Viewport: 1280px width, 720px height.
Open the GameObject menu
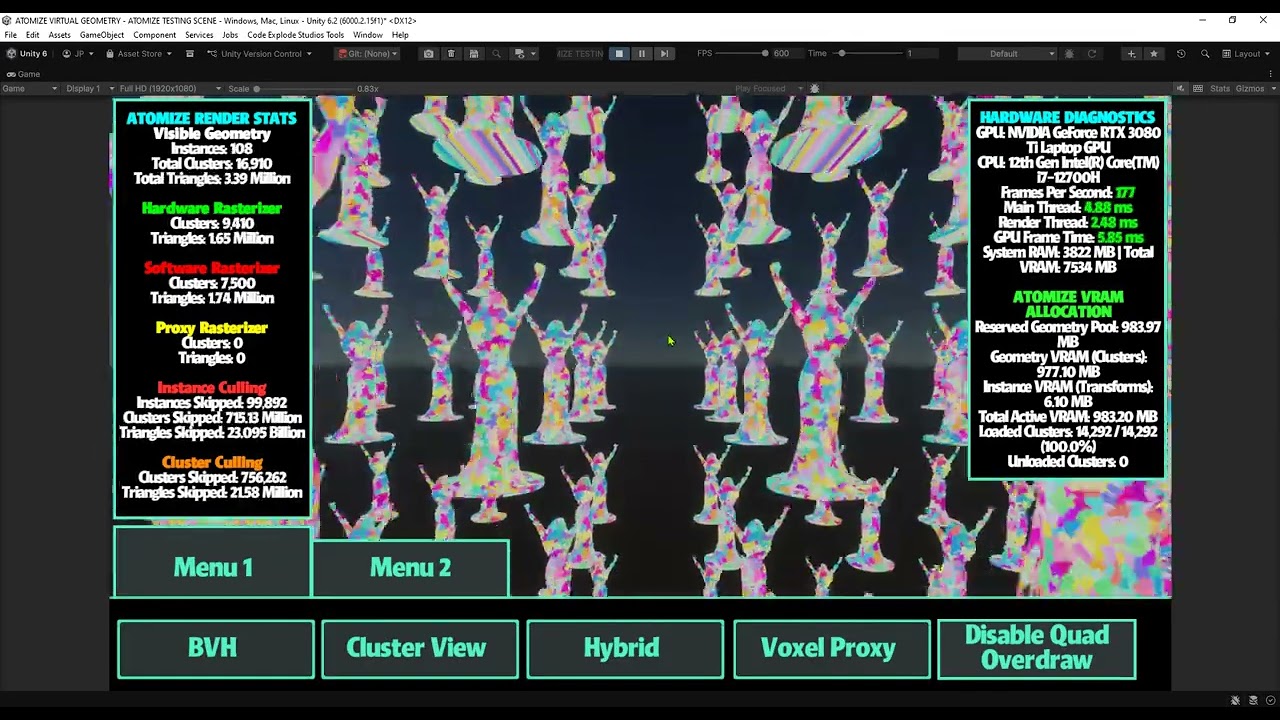click(102, 35)
